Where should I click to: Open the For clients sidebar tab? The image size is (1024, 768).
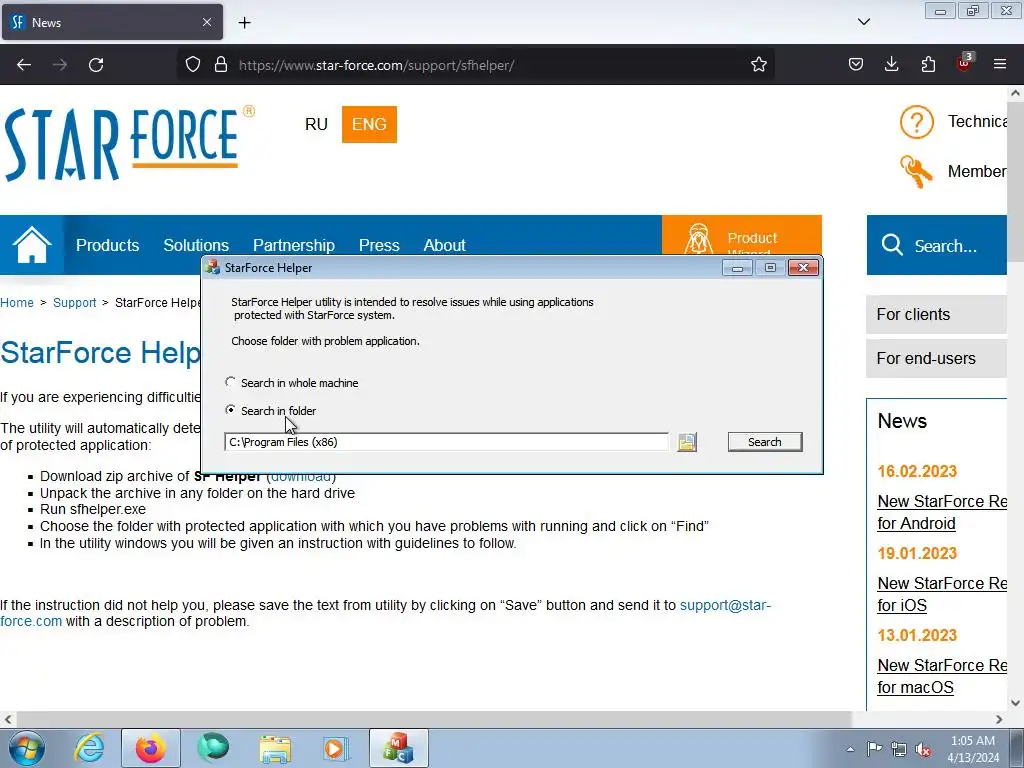(x=936, y=314)
